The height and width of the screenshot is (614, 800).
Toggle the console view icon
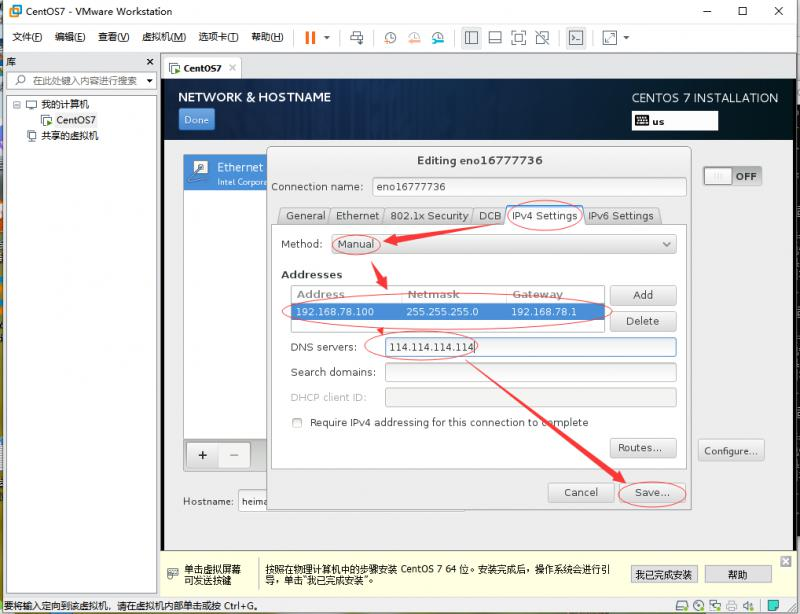tap(576, 38)
